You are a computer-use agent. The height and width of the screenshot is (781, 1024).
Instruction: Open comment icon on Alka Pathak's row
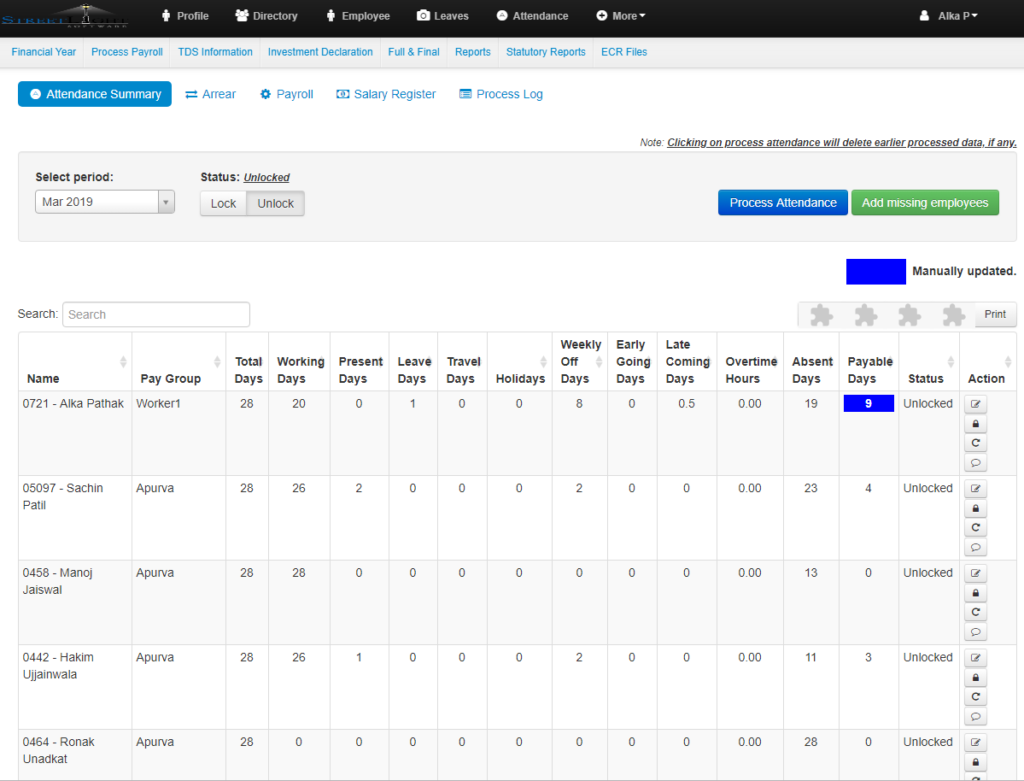(x=975, y=463)
